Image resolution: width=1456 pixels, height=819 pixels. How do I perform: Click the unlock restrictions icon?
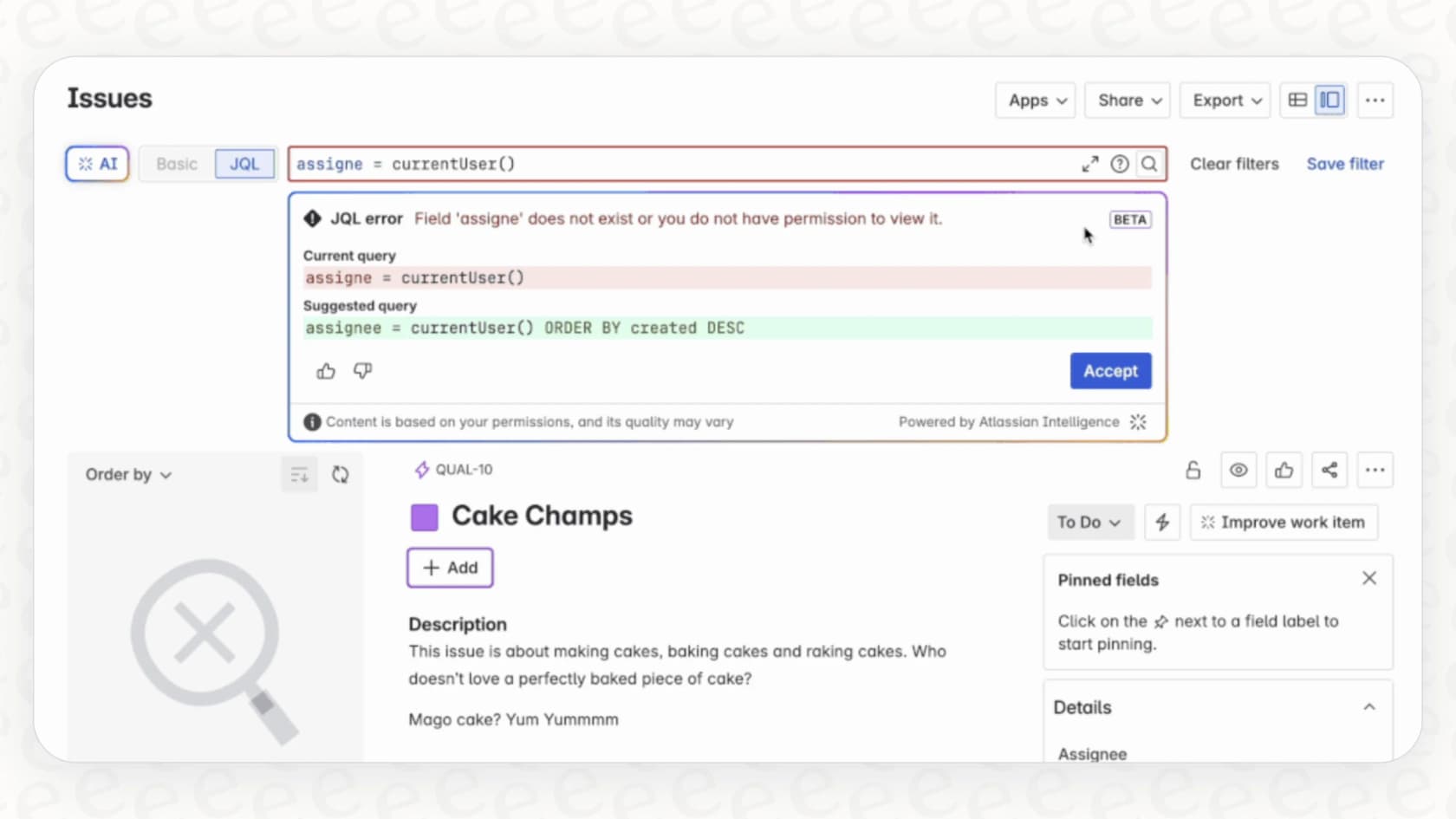tap(1193, 471)
